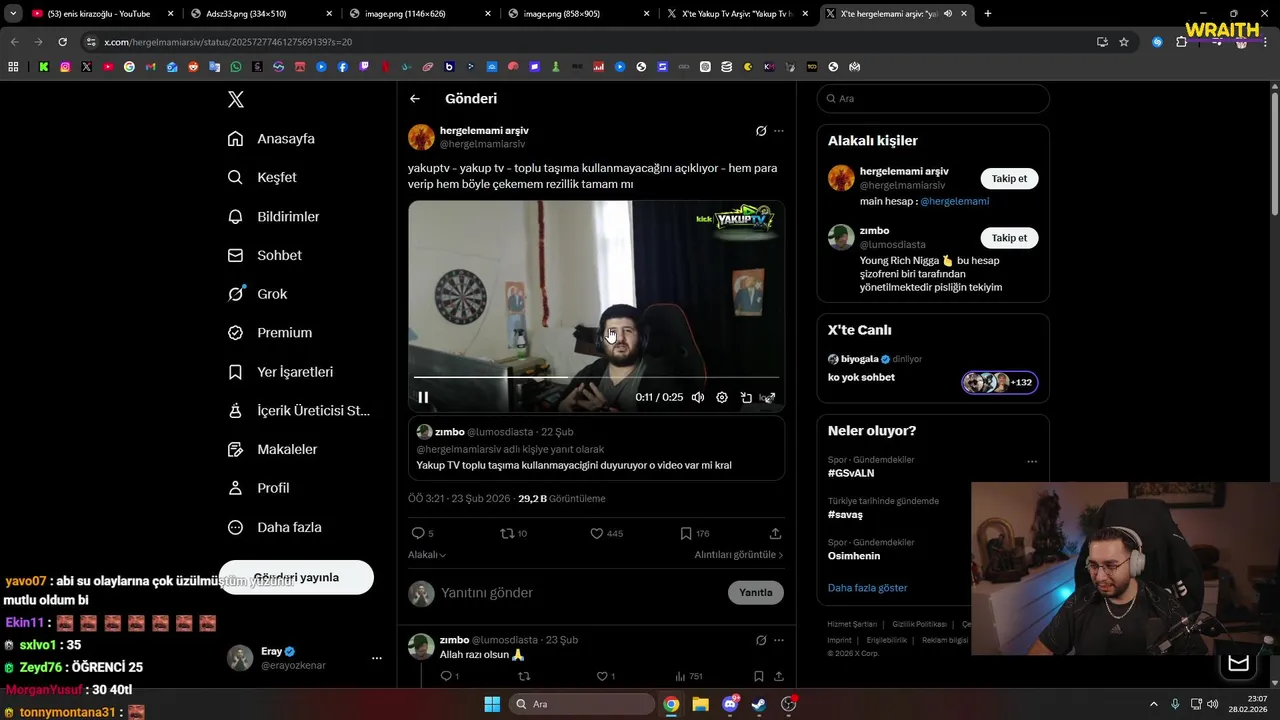Open three-dot menu on zımbo reply

[x=779, y=640]
